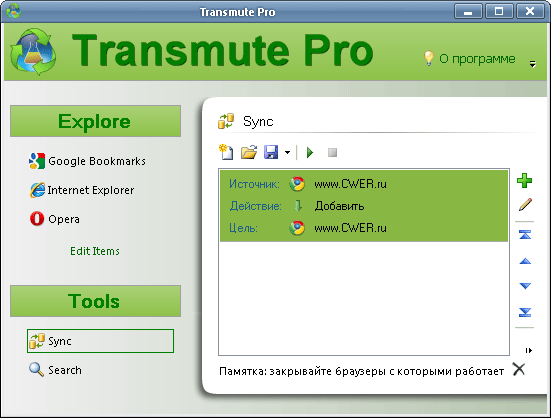Click the Chrome icon in the Цель row
The image size is (551, 418).
tap(297, 228)
